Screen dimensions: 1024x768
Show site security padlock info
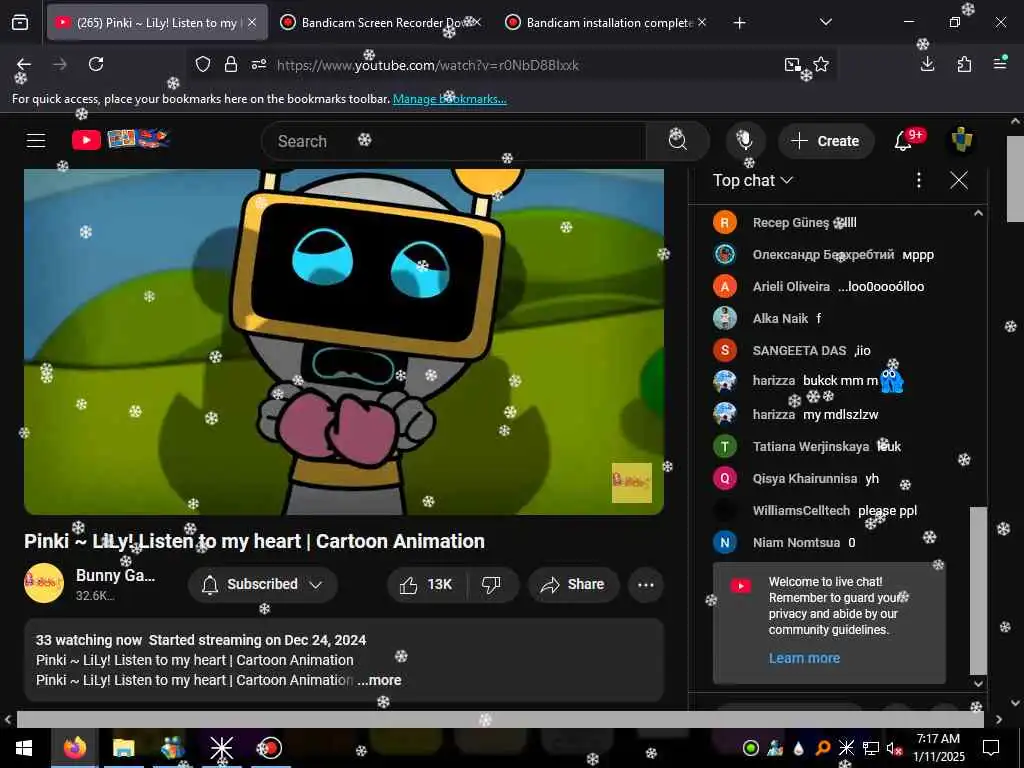[231, 64]
